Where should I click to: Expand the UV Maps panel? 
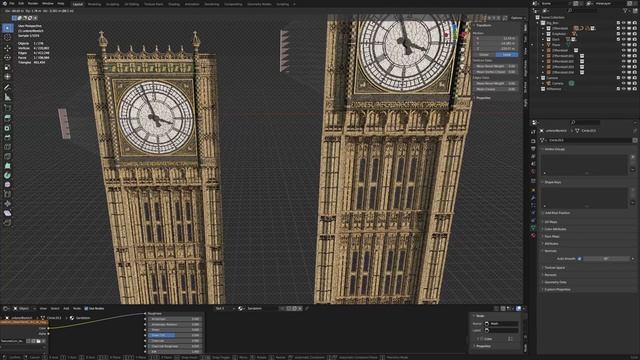click(x=551, y=222)
